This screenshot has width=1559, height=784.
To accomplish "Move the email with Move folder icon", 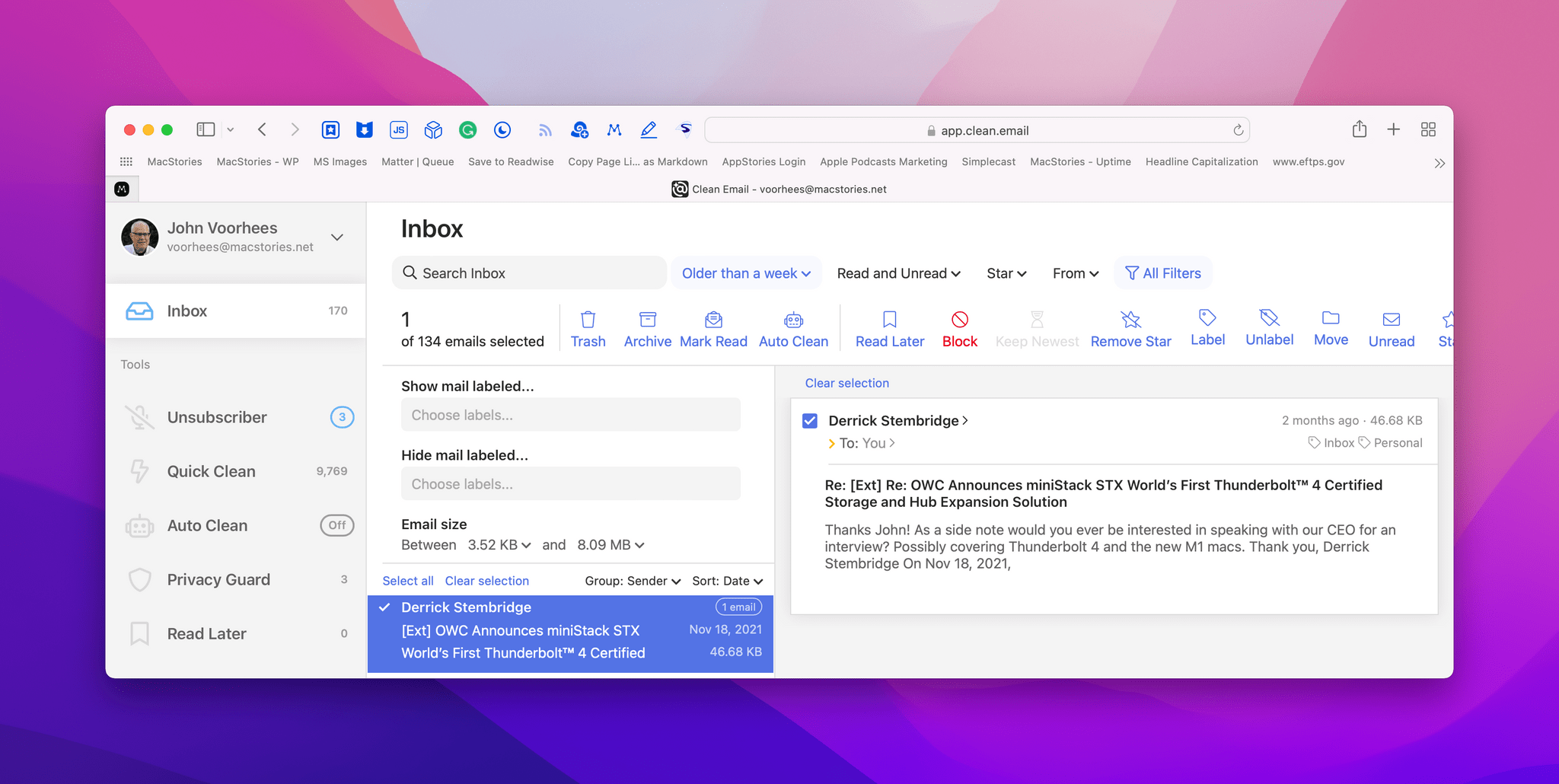I will coord(1331,317).
